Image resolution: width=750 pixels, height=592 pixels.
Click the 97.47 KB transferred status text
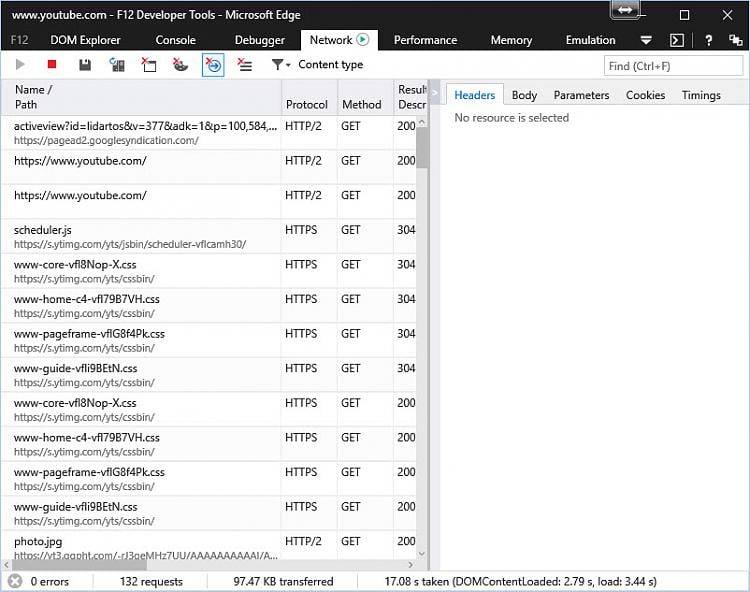click(283, 581)
